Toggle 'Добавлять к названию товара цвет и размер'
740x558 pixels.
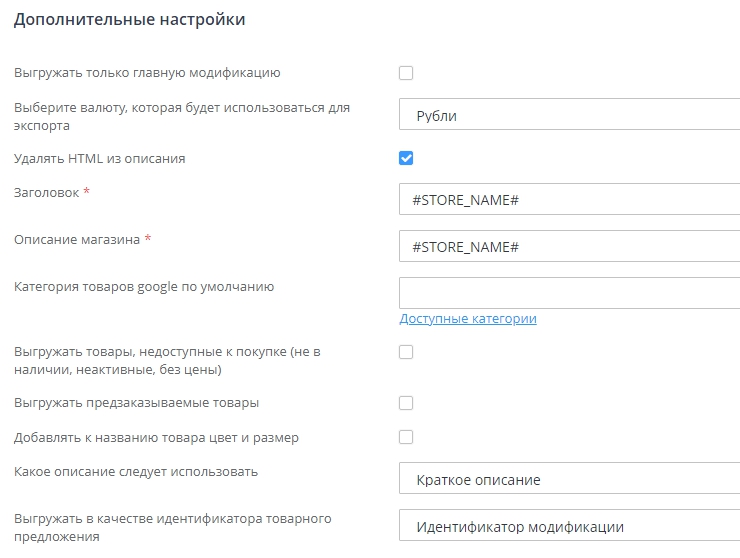406,437
